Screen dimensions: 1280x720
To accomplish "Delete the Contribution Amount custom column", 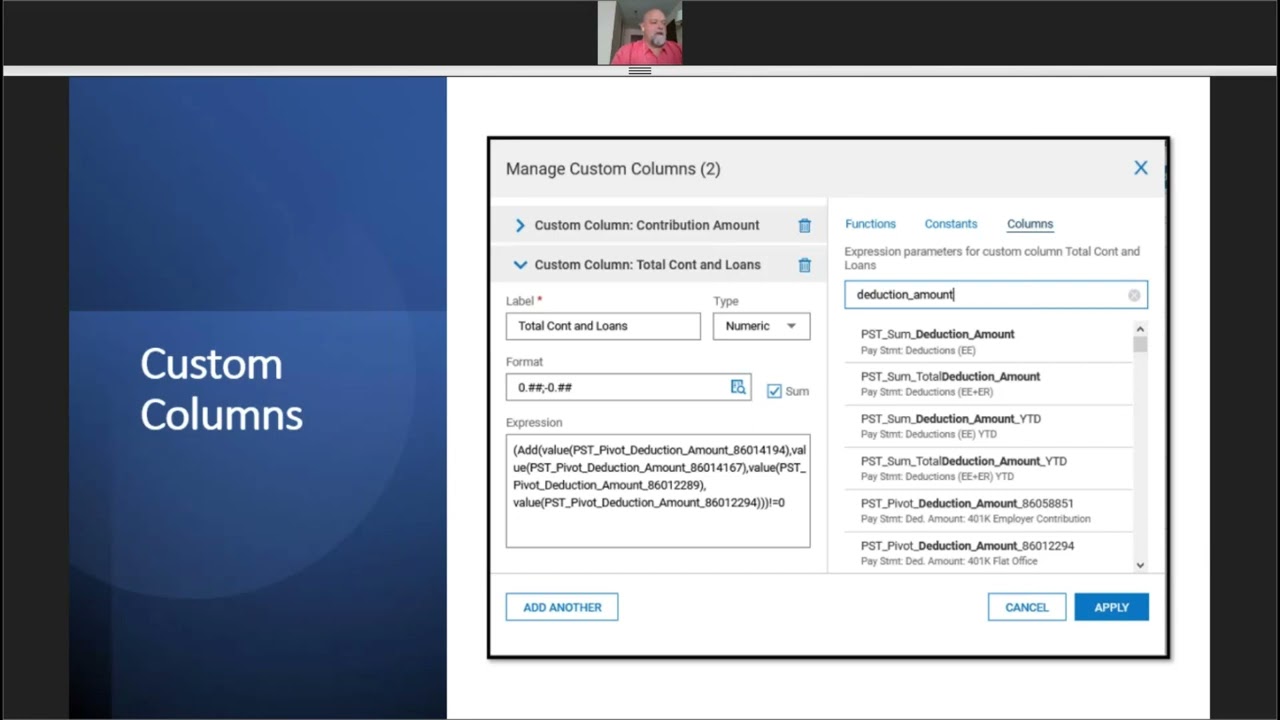I will [804, 226].
